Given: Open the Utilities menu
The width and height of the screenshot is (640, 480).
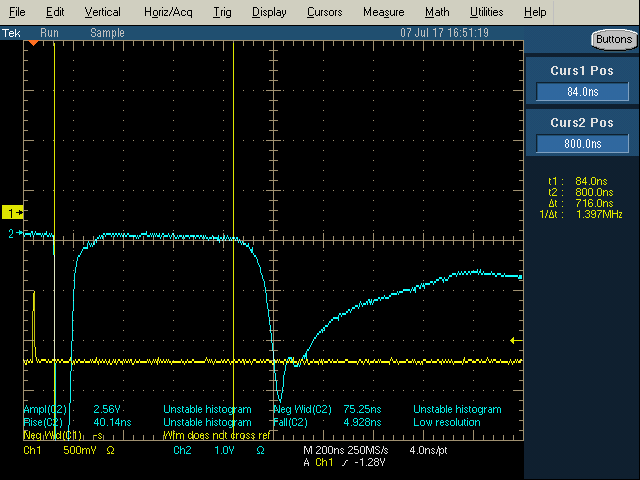Looking at the screenshot, I should (x=486, y=12).
